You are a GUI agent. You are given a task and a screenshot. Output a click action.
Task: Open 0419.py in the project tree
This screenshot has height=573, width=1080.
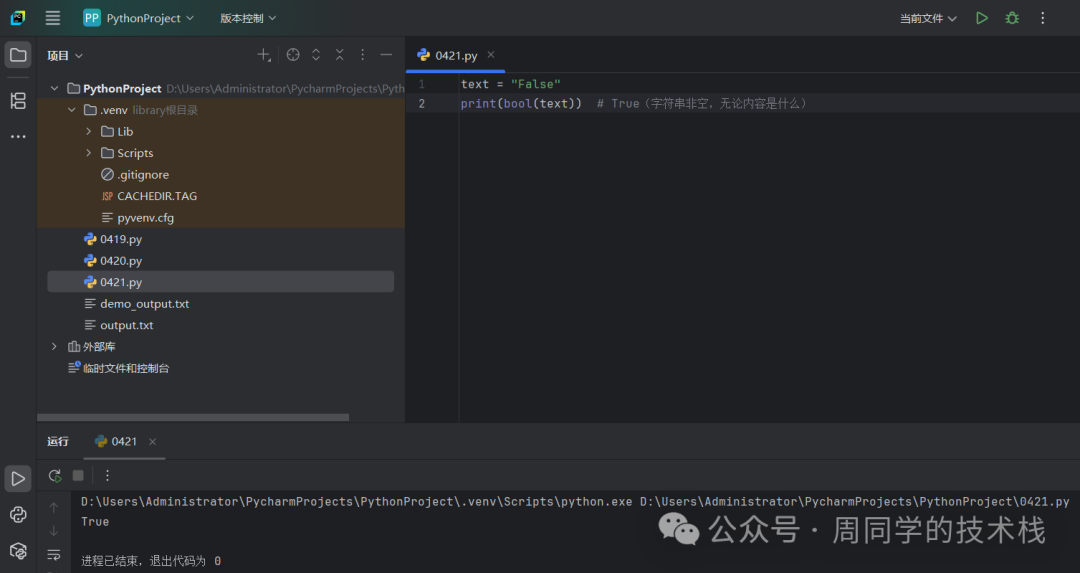(x=113, y=239)
